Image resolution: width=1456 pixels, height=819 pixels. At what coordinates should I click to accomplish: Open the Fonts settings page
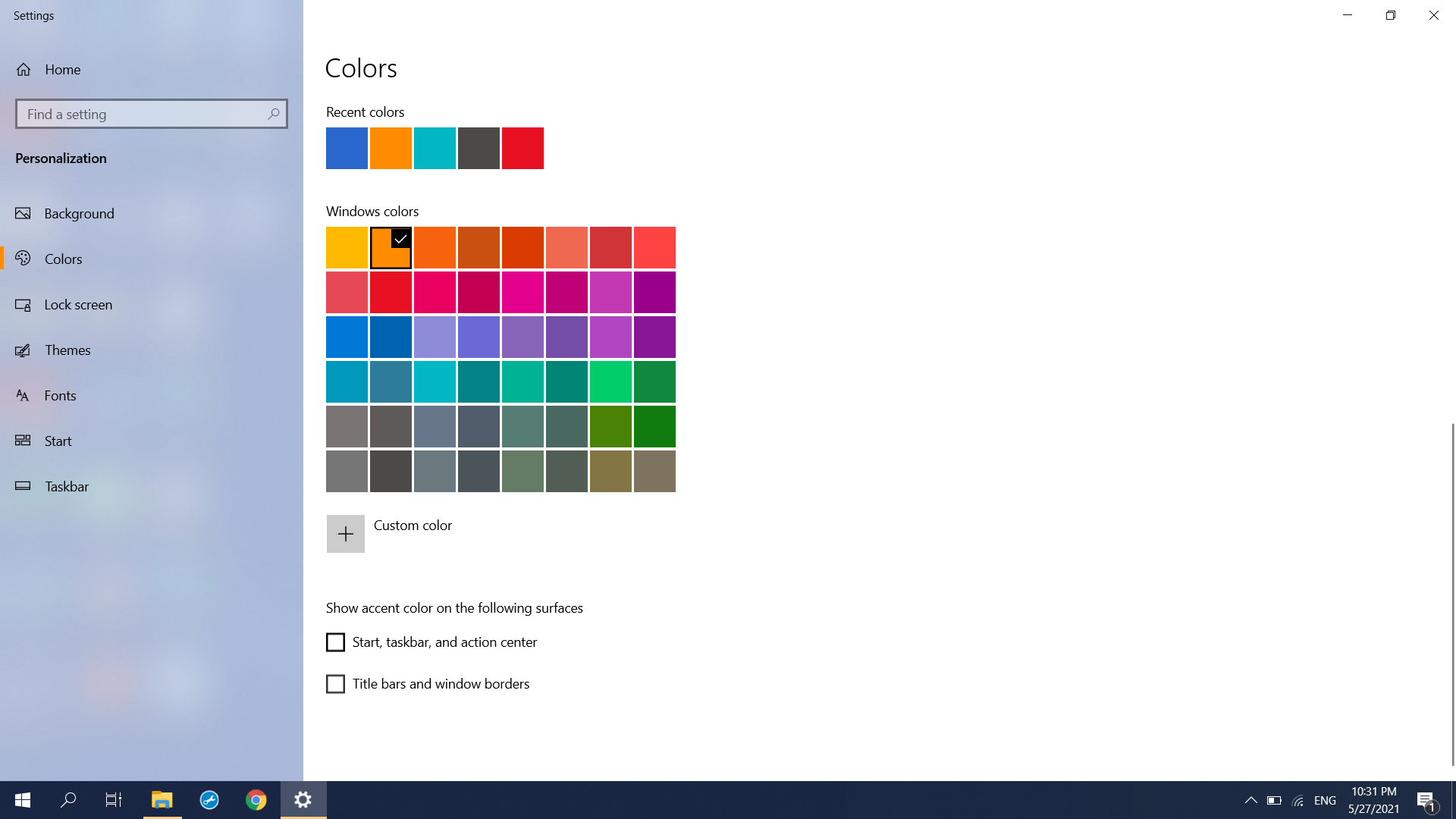point(152,395)
